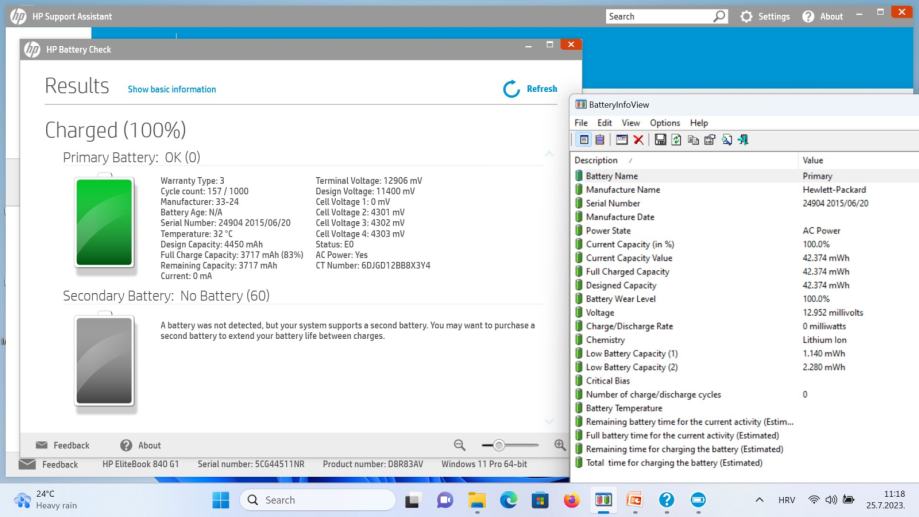Click Feedback in HP Battery Check footer
The height and width of the screenshot is (517, 919).
pyautogui.click(x=62, y=445)
